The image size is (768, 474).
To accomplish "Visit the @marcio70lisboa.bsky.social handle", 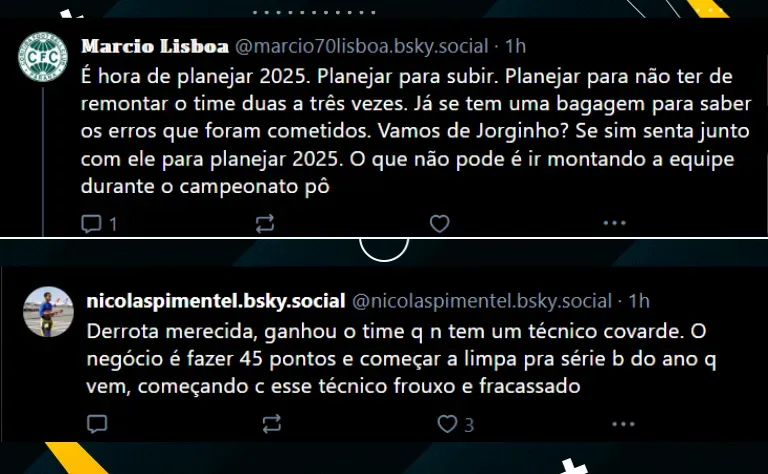I will pos(361,47).
